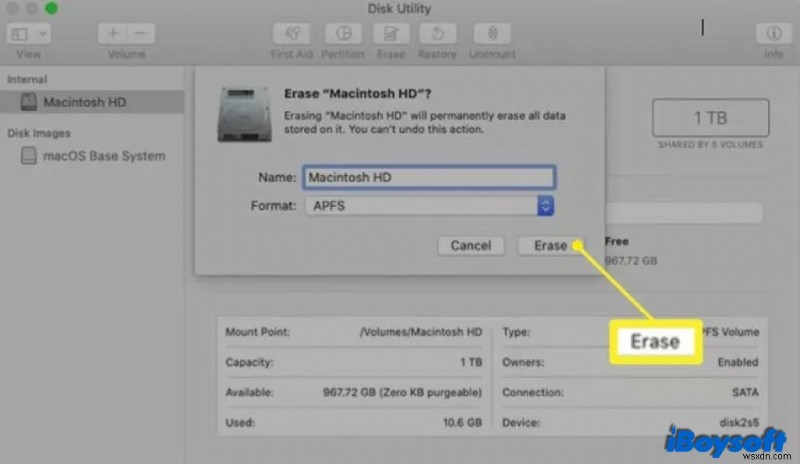Open the View sidebar toolbar button

(x=19, y=34)
